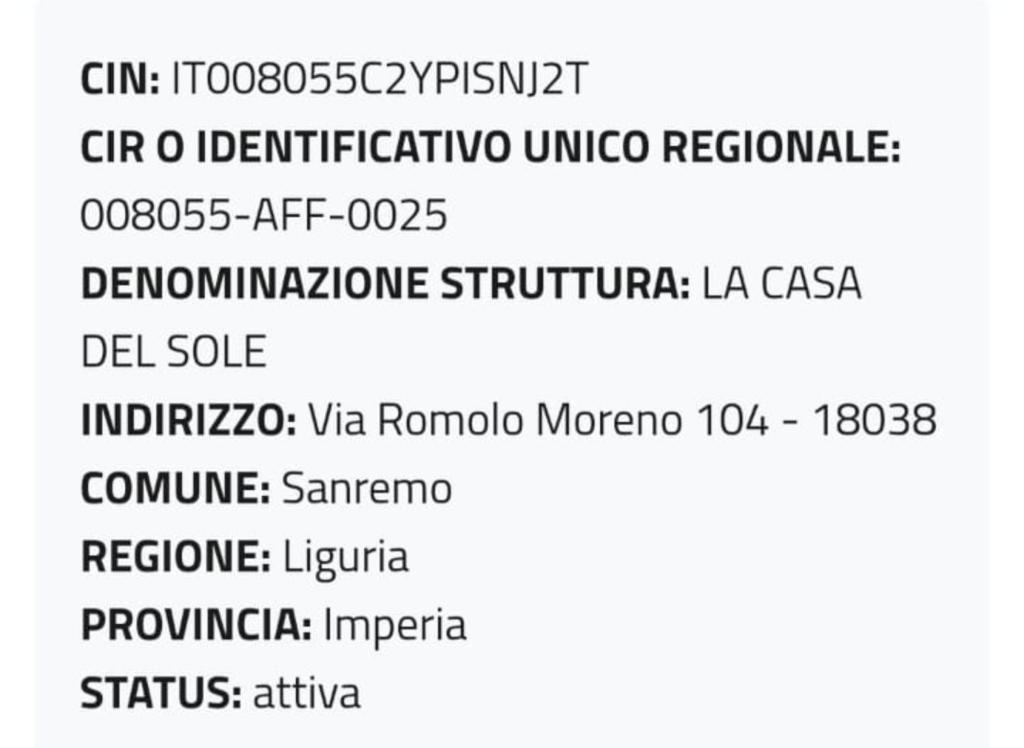
Task: Click the bold CIN label
Action: (120, 81)
